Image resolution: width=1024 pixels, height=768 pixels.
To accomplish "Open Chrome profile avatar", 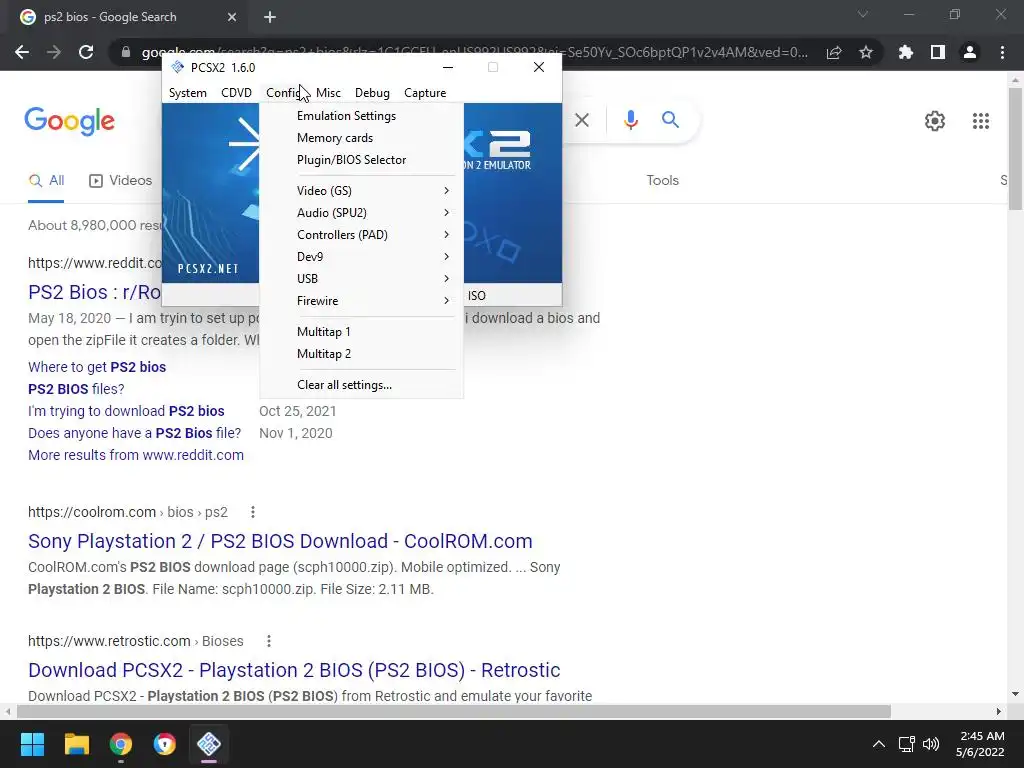I will point(970,52).
